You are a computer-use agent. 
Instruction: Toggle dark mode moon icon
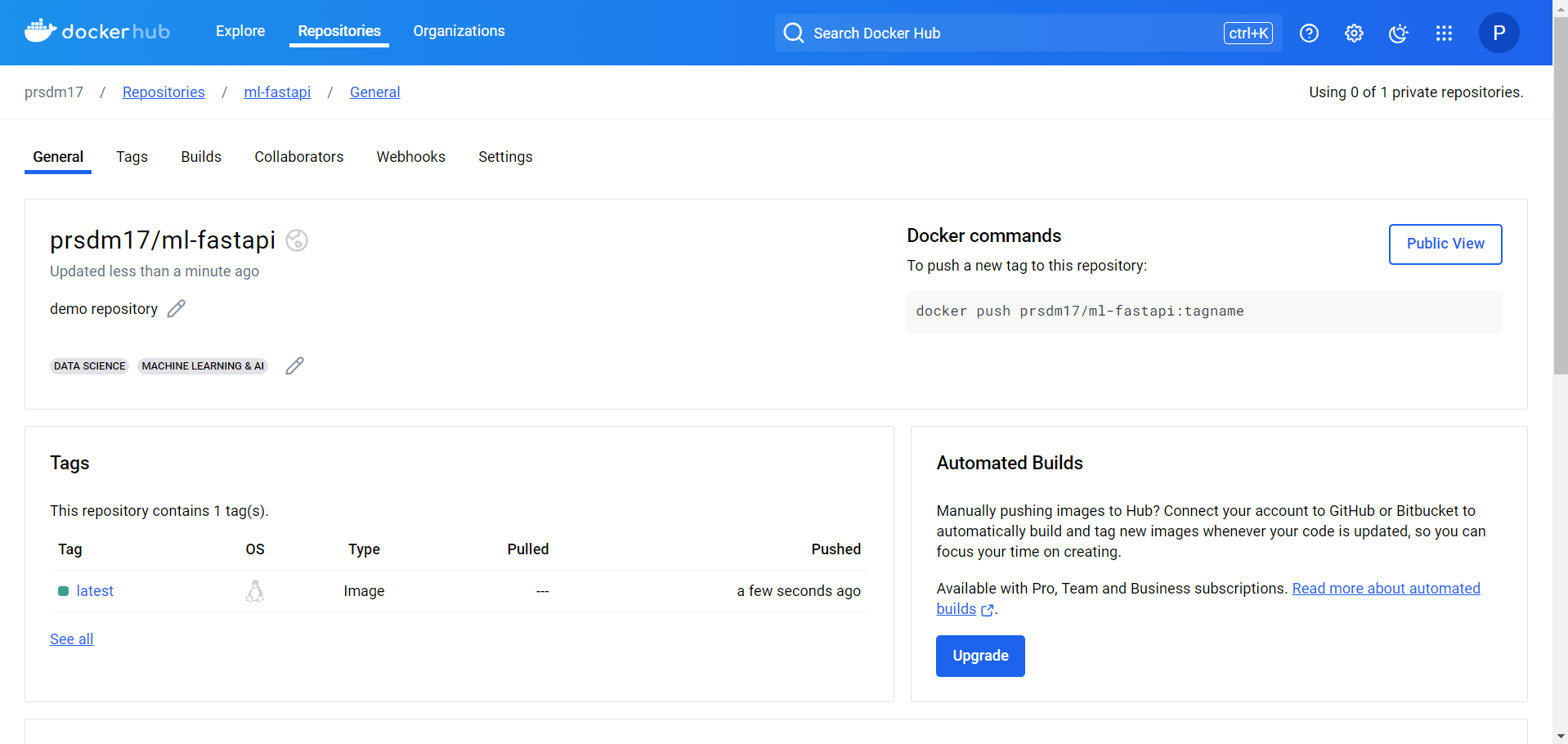[x=1399, y=33]
